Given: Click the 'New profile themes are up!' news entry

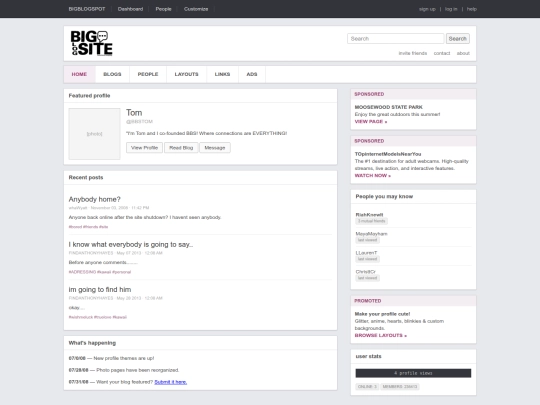Looking at the screenshot, I should (x=111, y=358).
